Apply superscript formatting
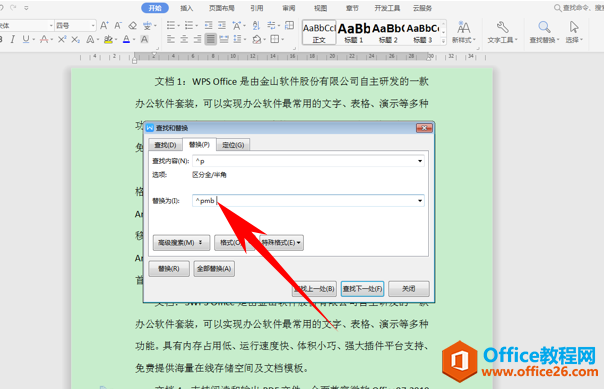This screenshot has width=605, height=389. (x=62, y=39)
